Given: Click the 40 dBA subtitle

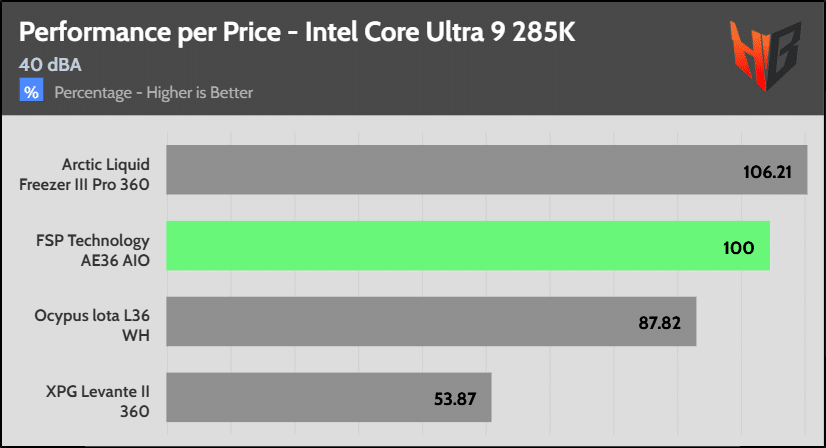Looking at the screenshot, I should [50, 65].
